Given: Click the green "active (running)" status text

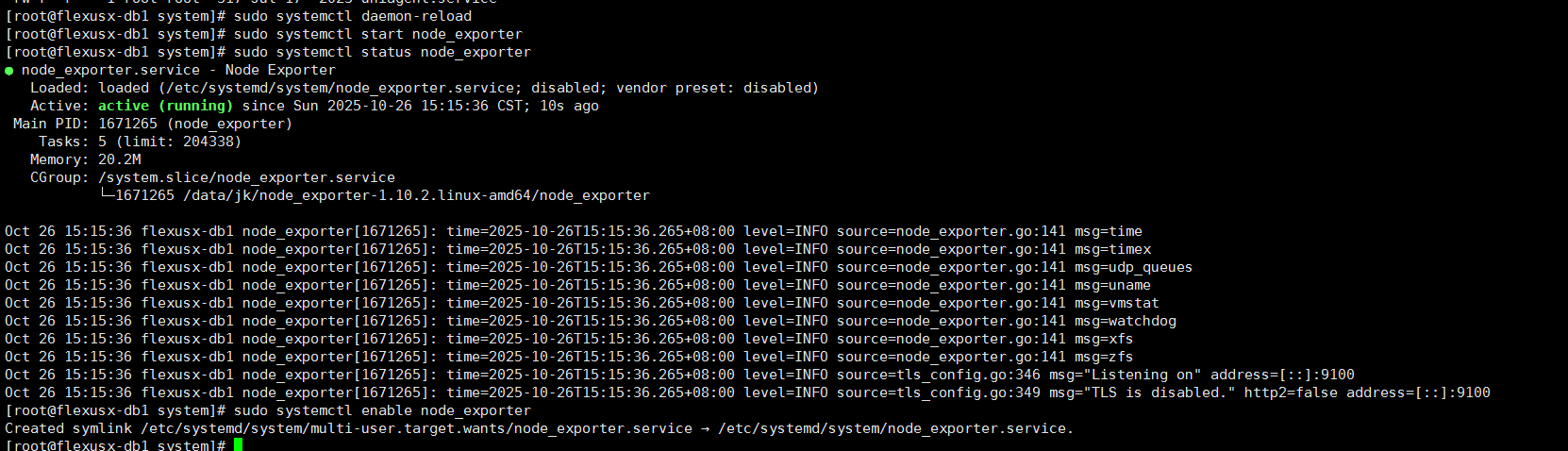Looking at the screenshot, I should [165, 106].
